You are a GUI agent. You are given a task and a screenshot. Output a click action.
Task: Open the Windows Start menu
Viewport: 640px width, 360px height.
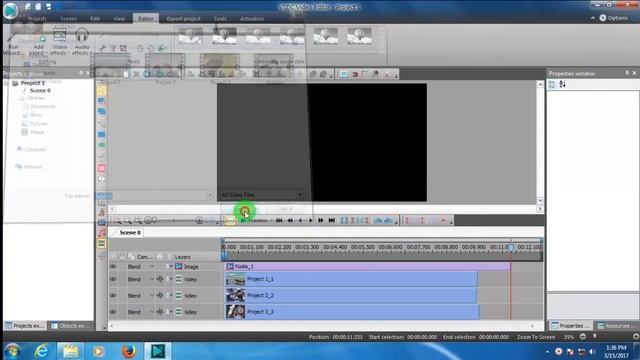[13, 351]
